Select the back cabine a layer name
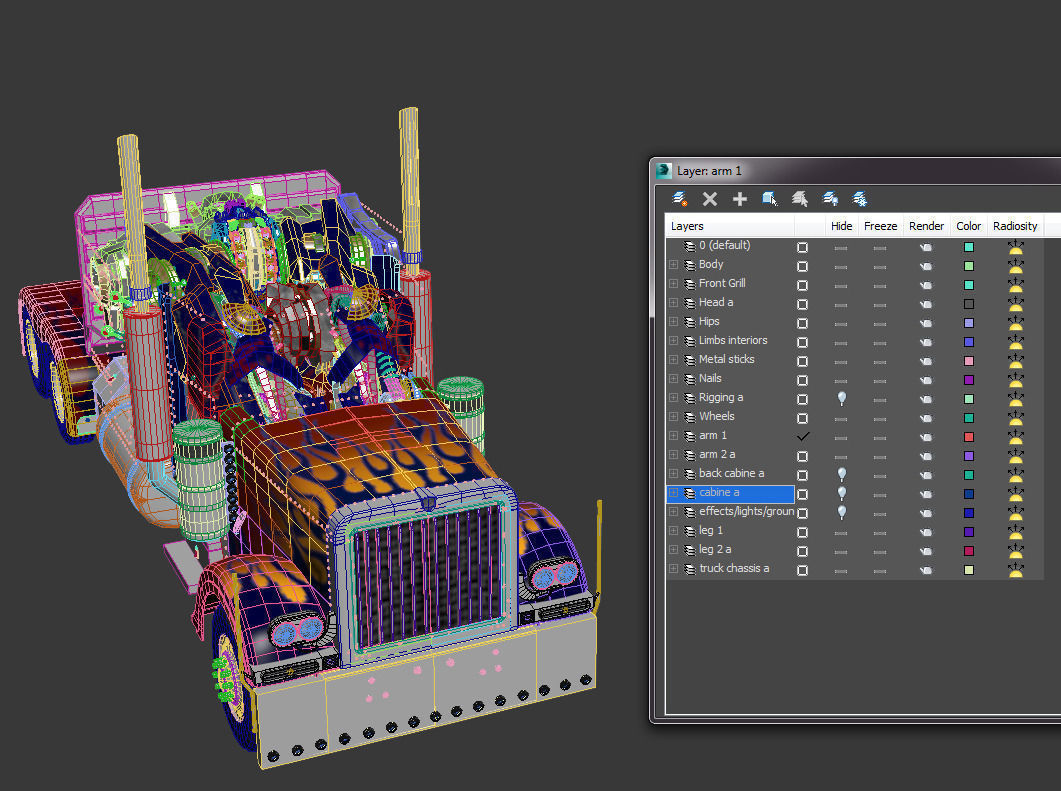1061x791 pixels. click(x=731, y=474)
